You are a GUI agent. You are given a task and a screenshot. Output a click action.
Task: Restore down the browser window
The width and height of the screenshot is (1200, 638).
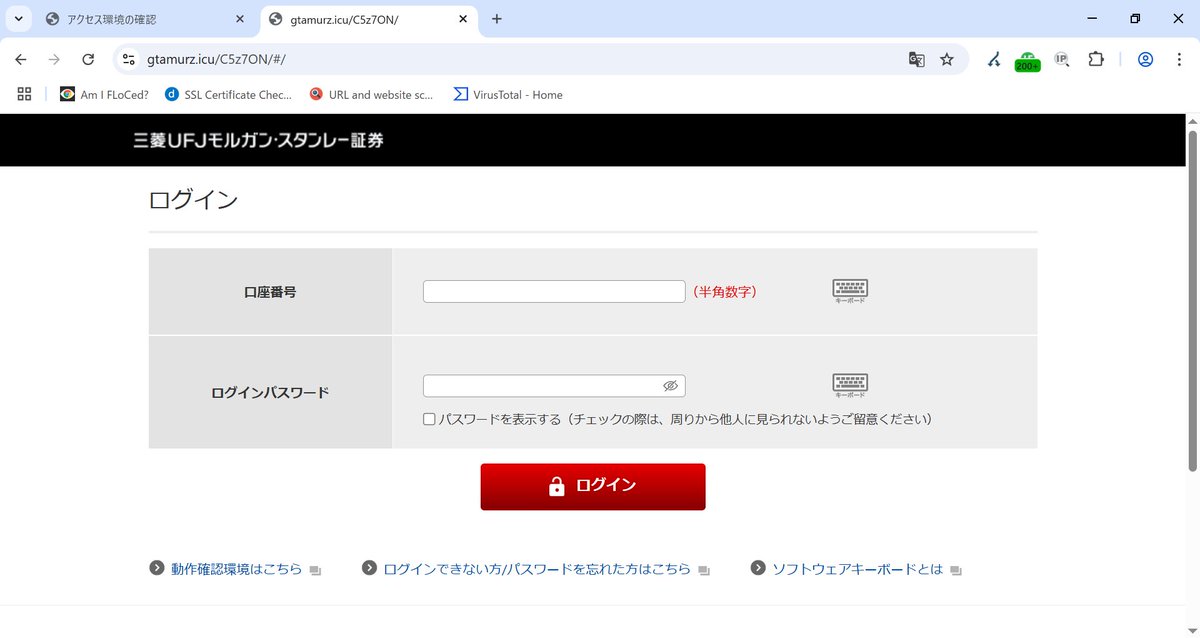pos(1135,19)
